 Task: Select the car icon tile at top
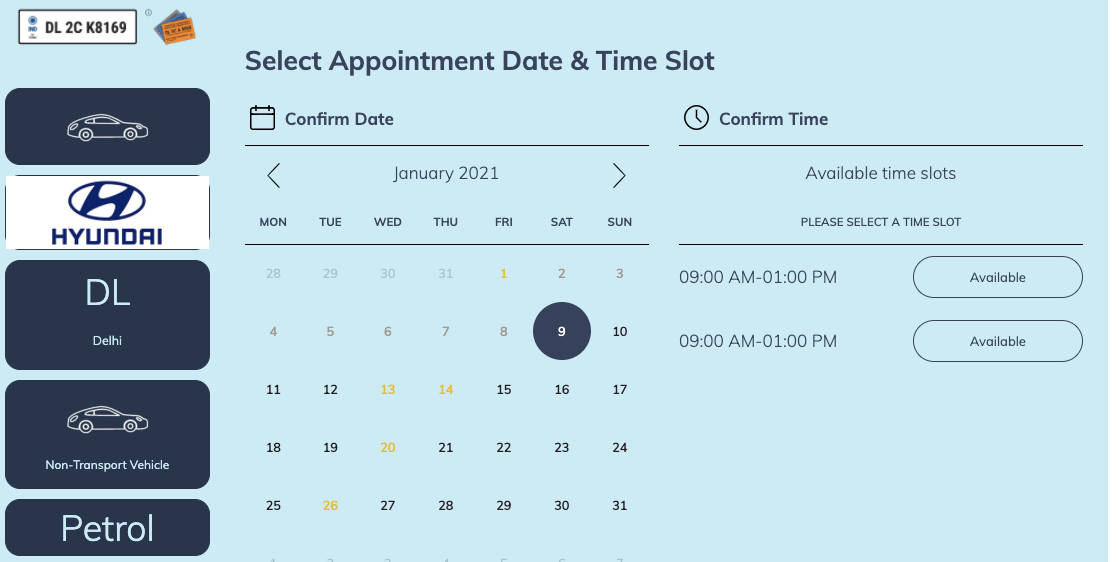[107, 127]
